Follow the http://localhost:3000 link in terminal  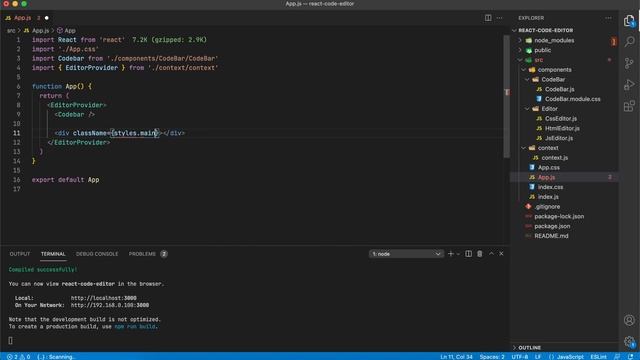(104, 298)
